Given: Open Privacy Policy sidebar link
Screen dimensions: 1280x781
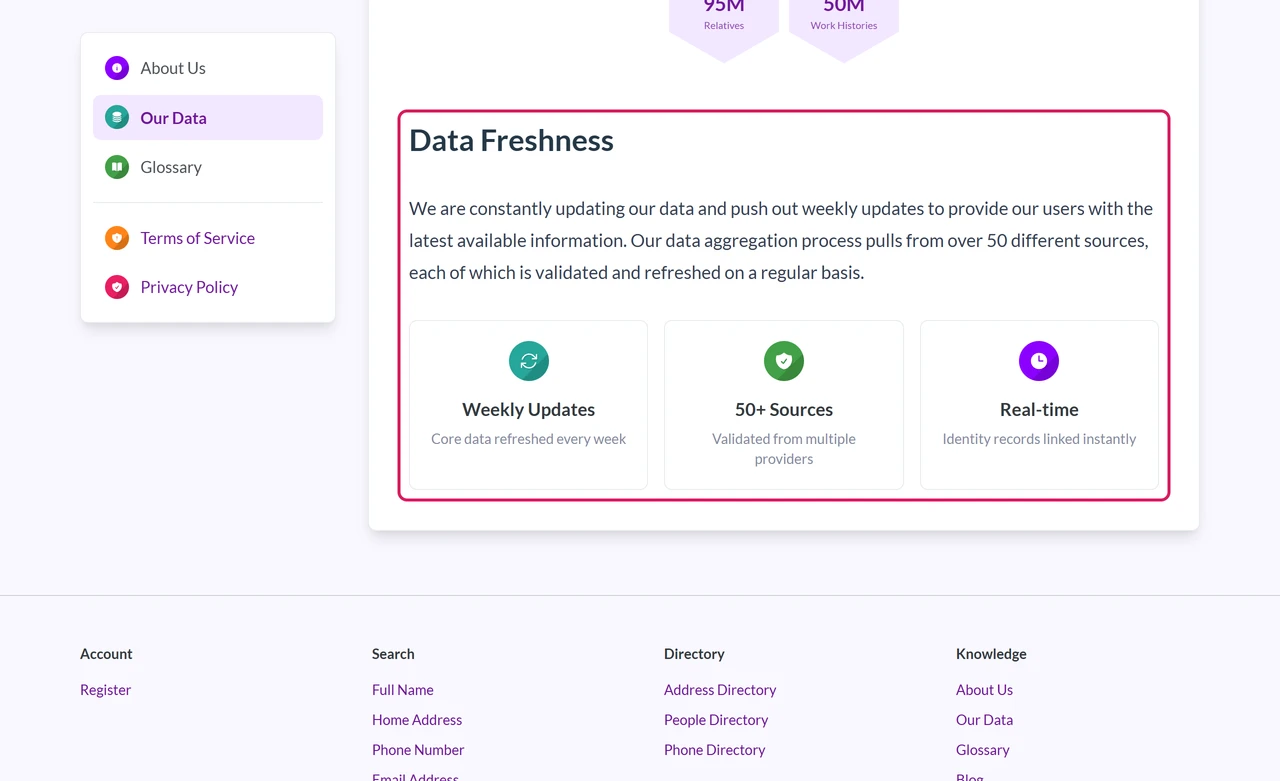Looking at the screenshot, I should pos(208,287).
